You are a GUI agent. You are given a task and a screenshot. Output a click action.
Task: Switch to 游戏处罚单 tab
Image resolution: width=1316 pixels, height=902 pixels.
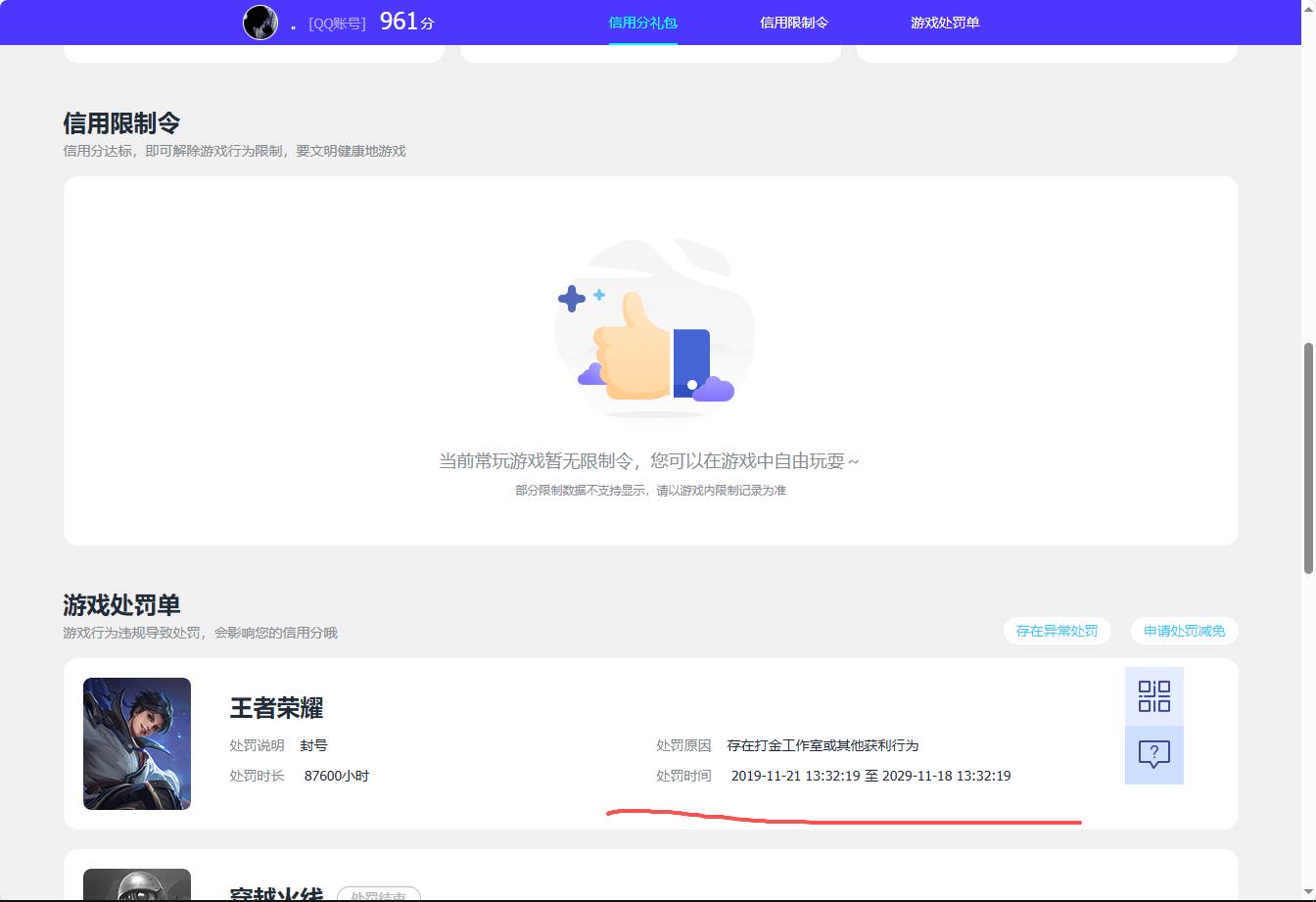coord(945,23)
